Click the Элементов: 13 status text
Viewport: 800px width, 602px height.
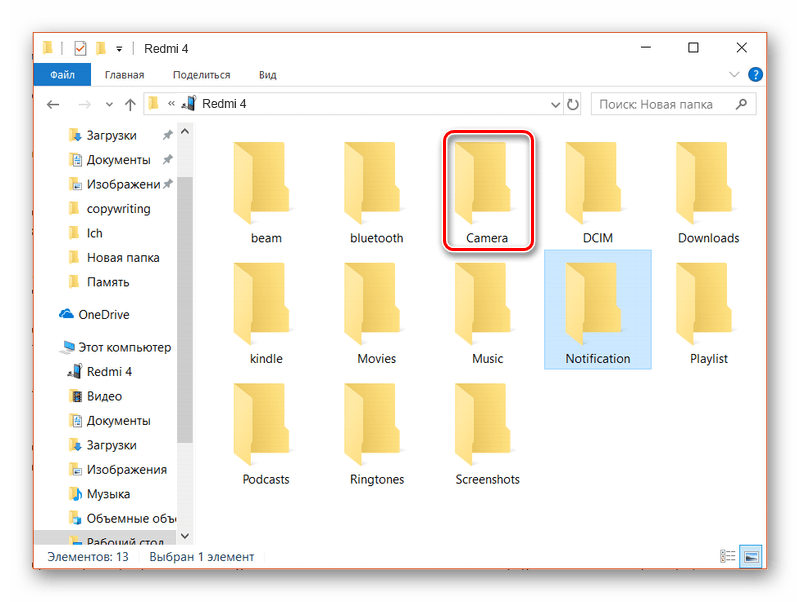click(x=88, y=557)
